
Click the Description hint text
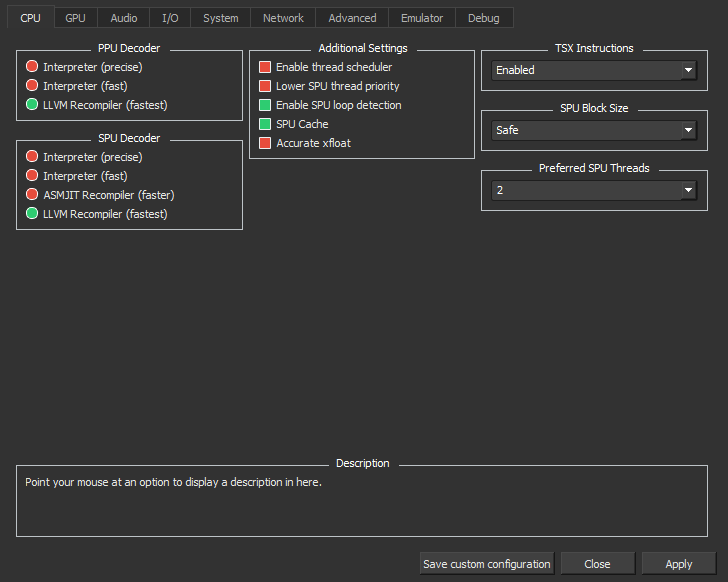pyautogui.click(x=173, y=482)
